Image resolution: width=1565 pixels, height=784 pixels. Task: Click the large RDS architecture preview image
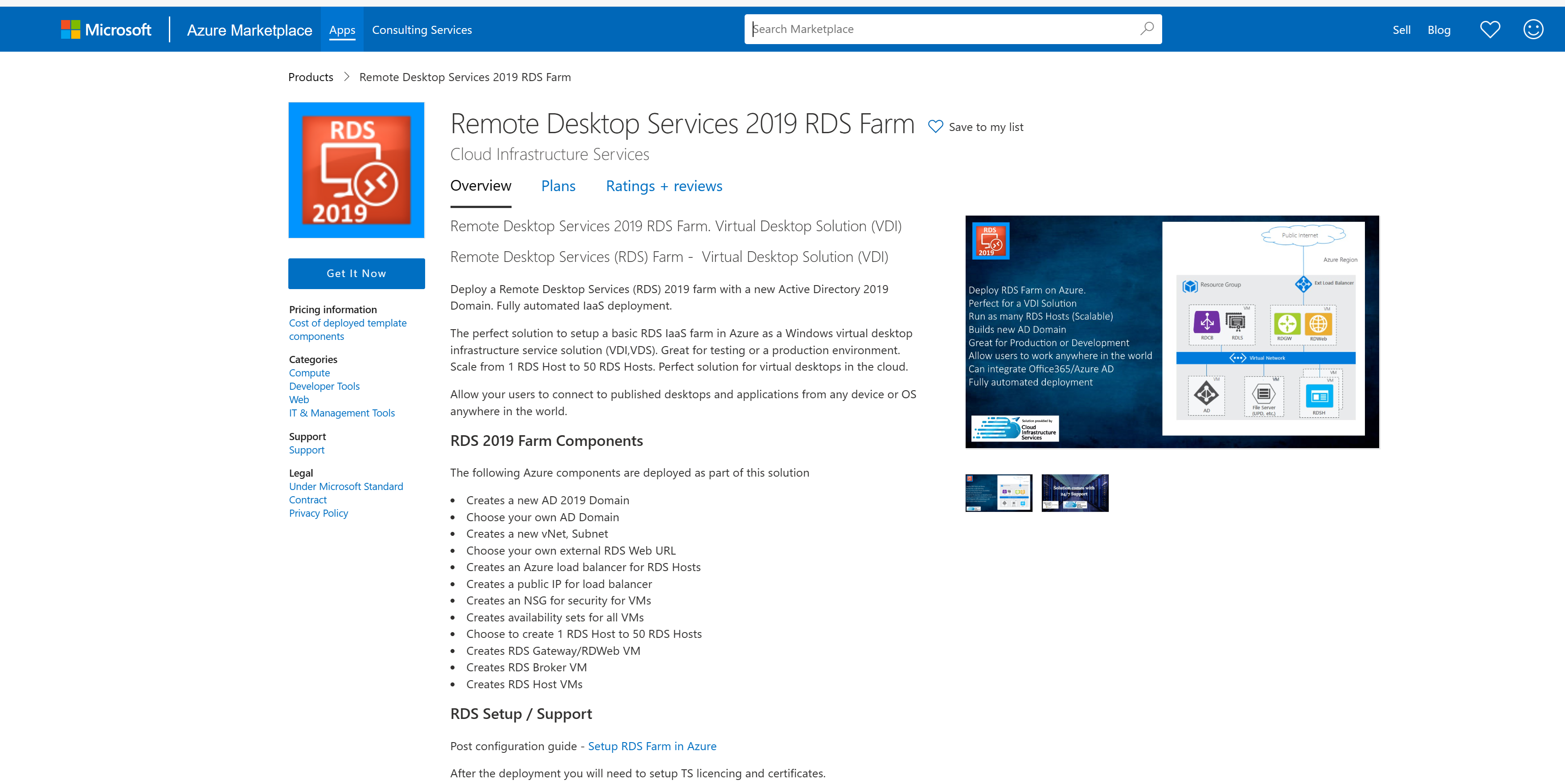tap(1172, 331)
